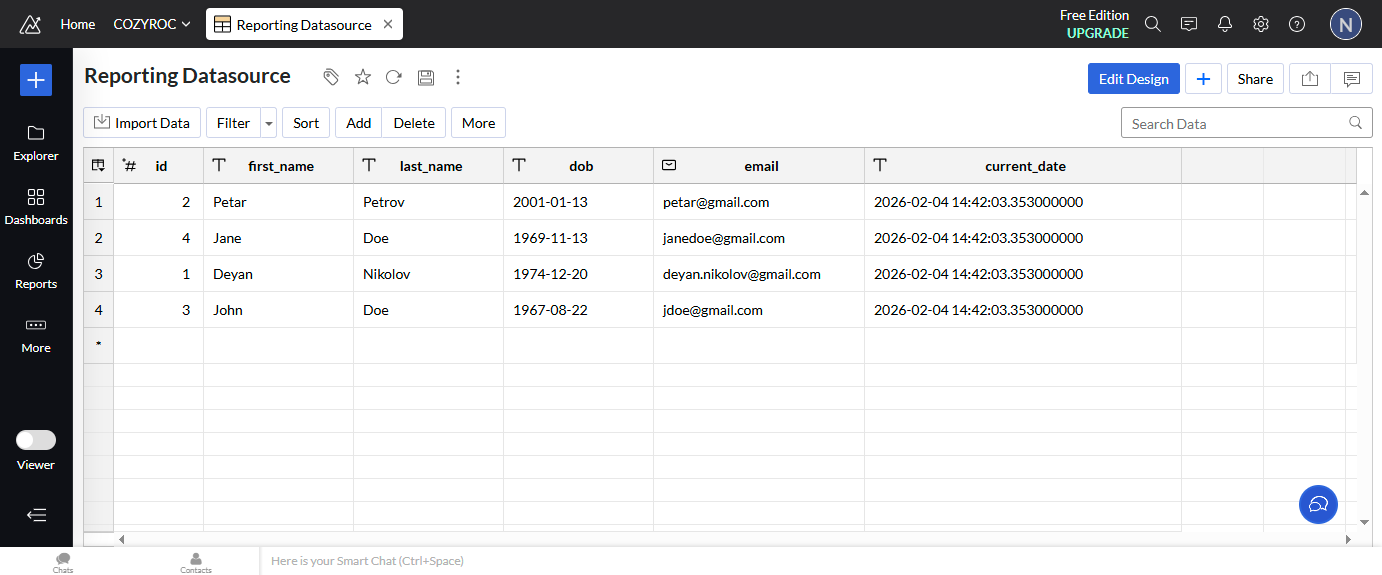Open Dashboards in the left sidebar
Image resolution: width=1382 pixels, height=575 pixels.
click(x=36, y=206)
